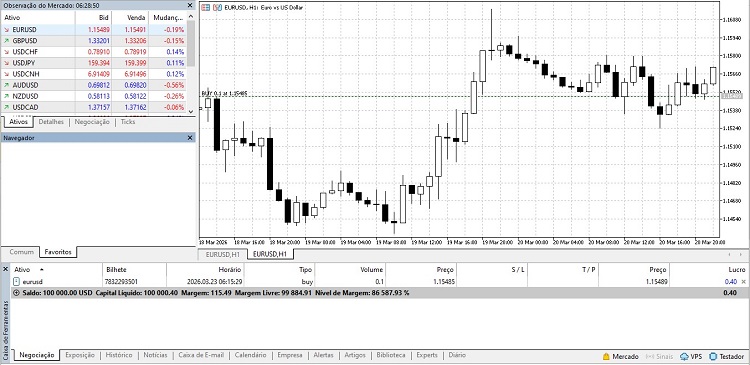Open the Negociação tab in Market Watch
Screen dimensions: 750x365
(92, 122)
